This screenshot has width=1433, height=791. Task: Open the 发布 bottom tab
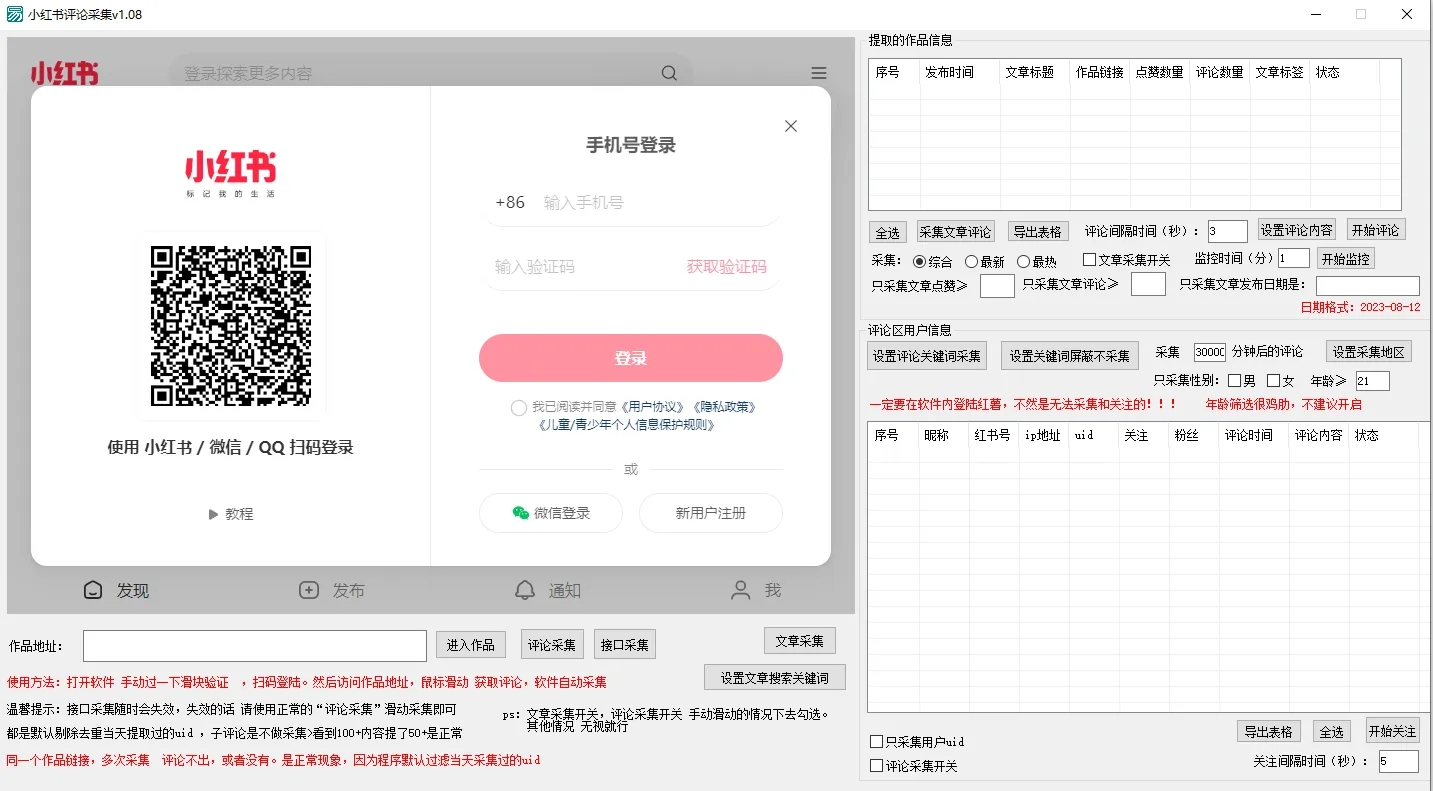[x=332, y=590]
